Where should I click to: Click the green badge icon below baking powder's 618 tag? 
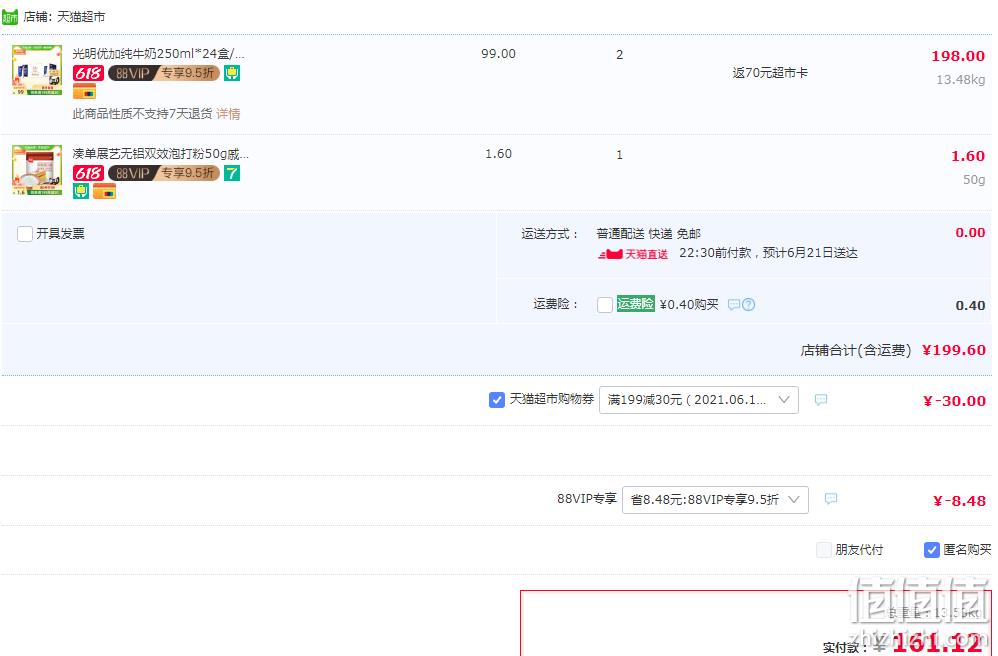(x=81, y=191)
